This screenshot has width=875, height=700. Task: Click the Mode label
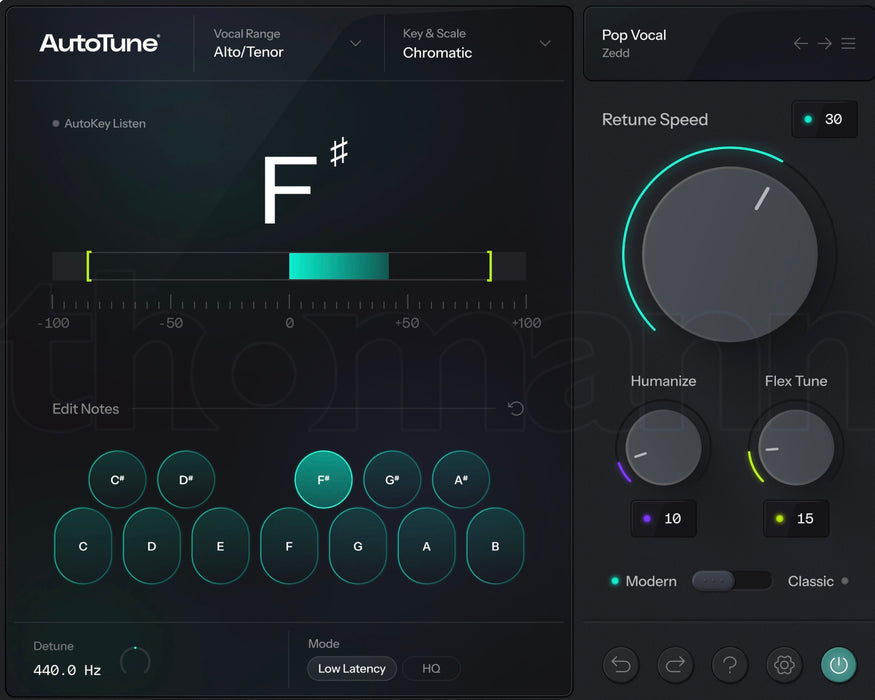(x=324, y=644)
